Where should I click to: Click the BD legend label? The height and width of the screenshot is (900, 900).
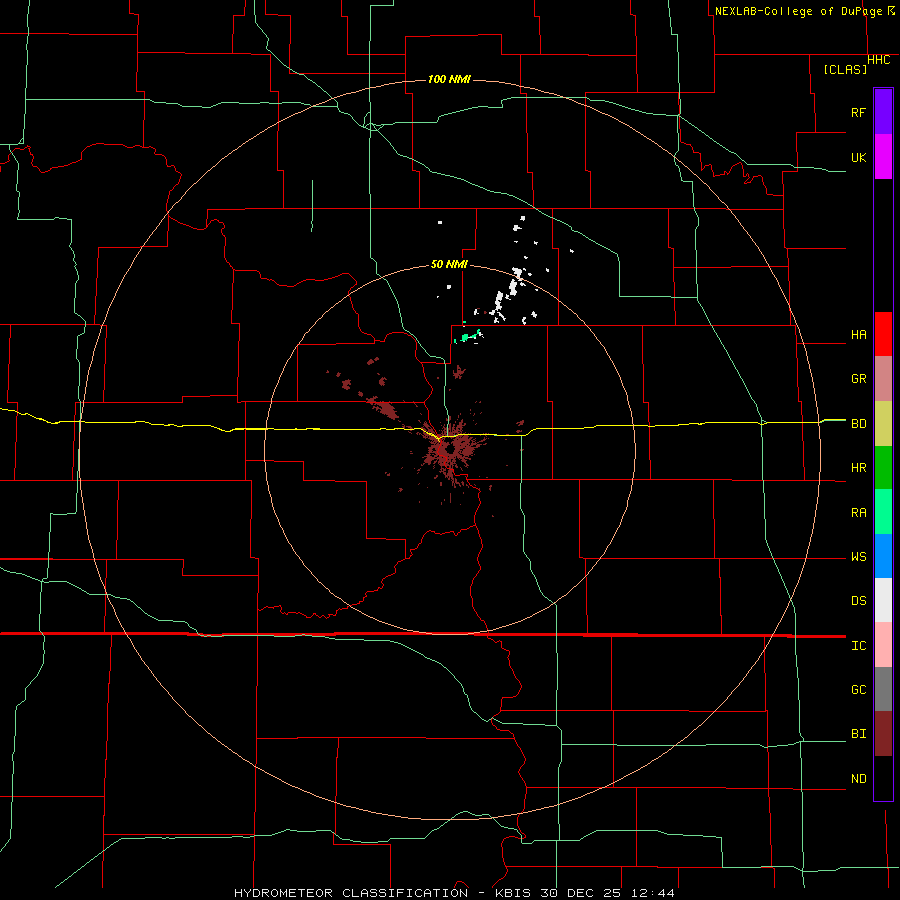point(859,424)
